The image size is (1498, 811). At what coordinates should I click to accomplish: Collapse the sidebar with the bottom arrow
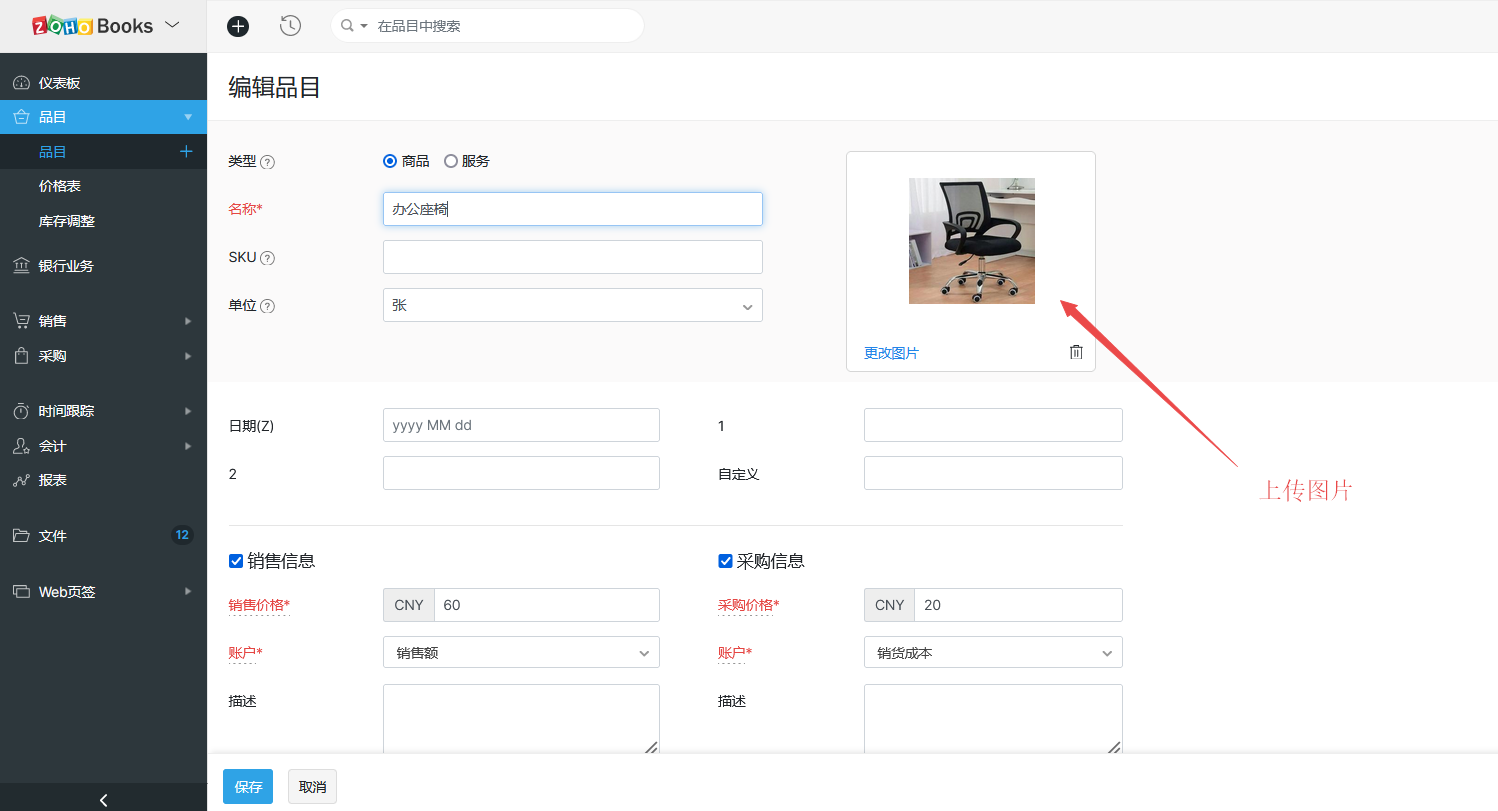tap(103, 799)
